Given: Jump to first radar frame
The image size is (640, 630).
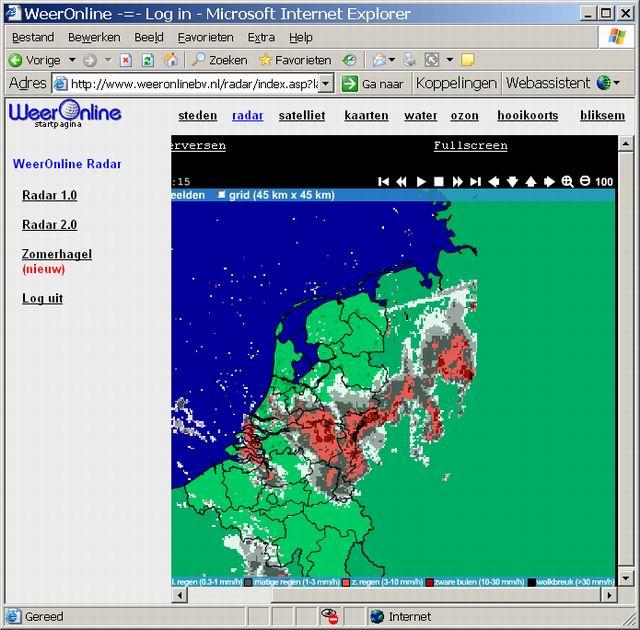Looking at the screenshot, I should tap(383, 182).
